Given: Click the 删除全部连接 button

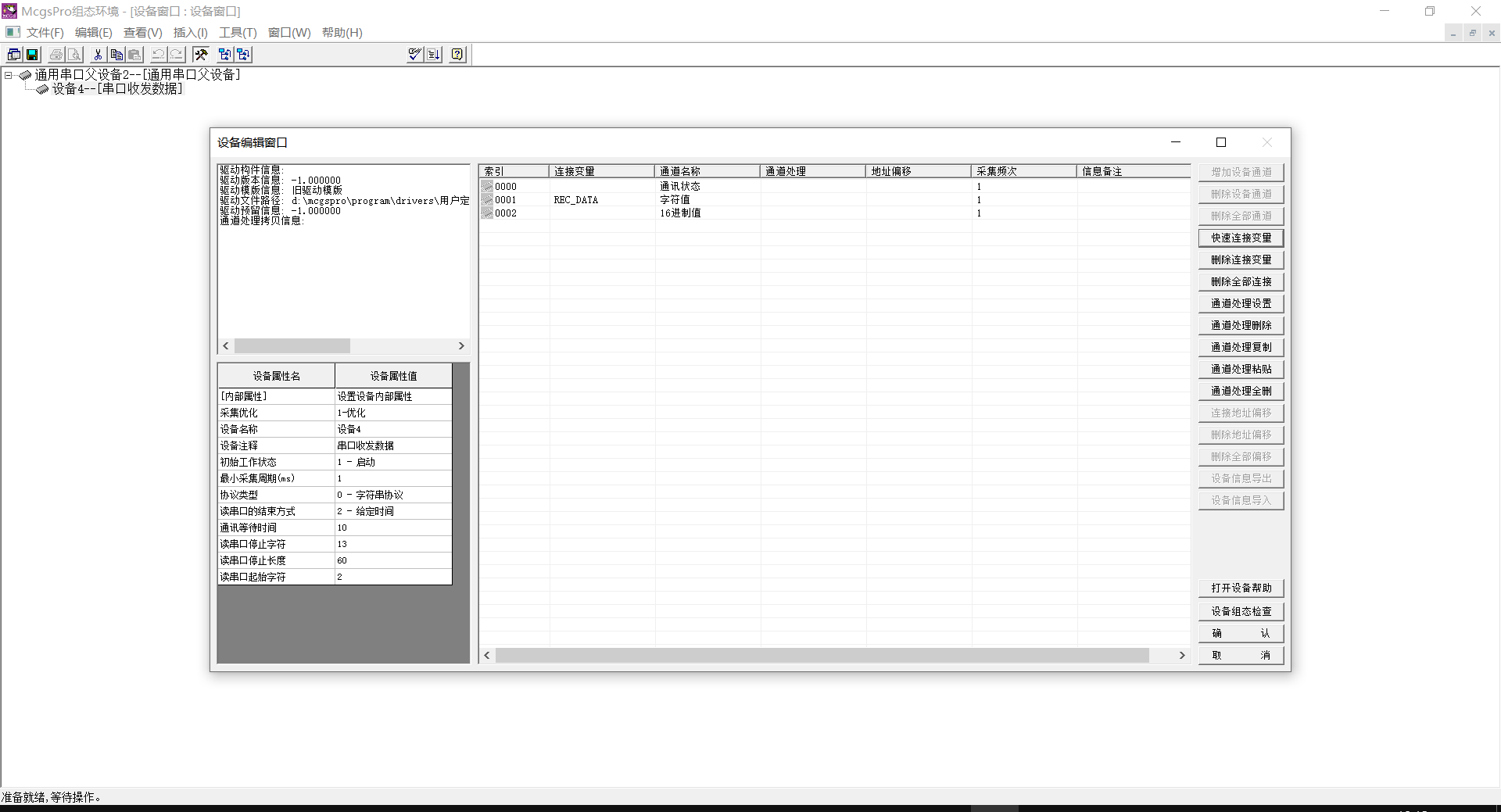Looking at the screenshot, I should tap(1241, 281).
